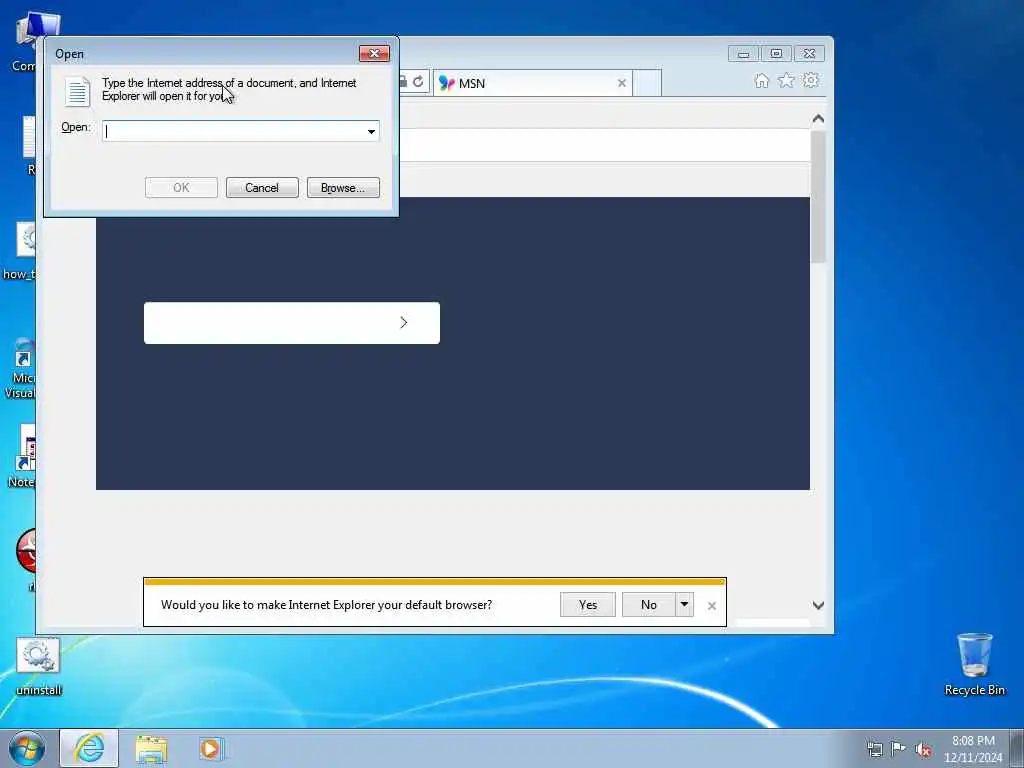Maximize the Internet Explorer window
1024x768 pixels.
tap(776, 54)
